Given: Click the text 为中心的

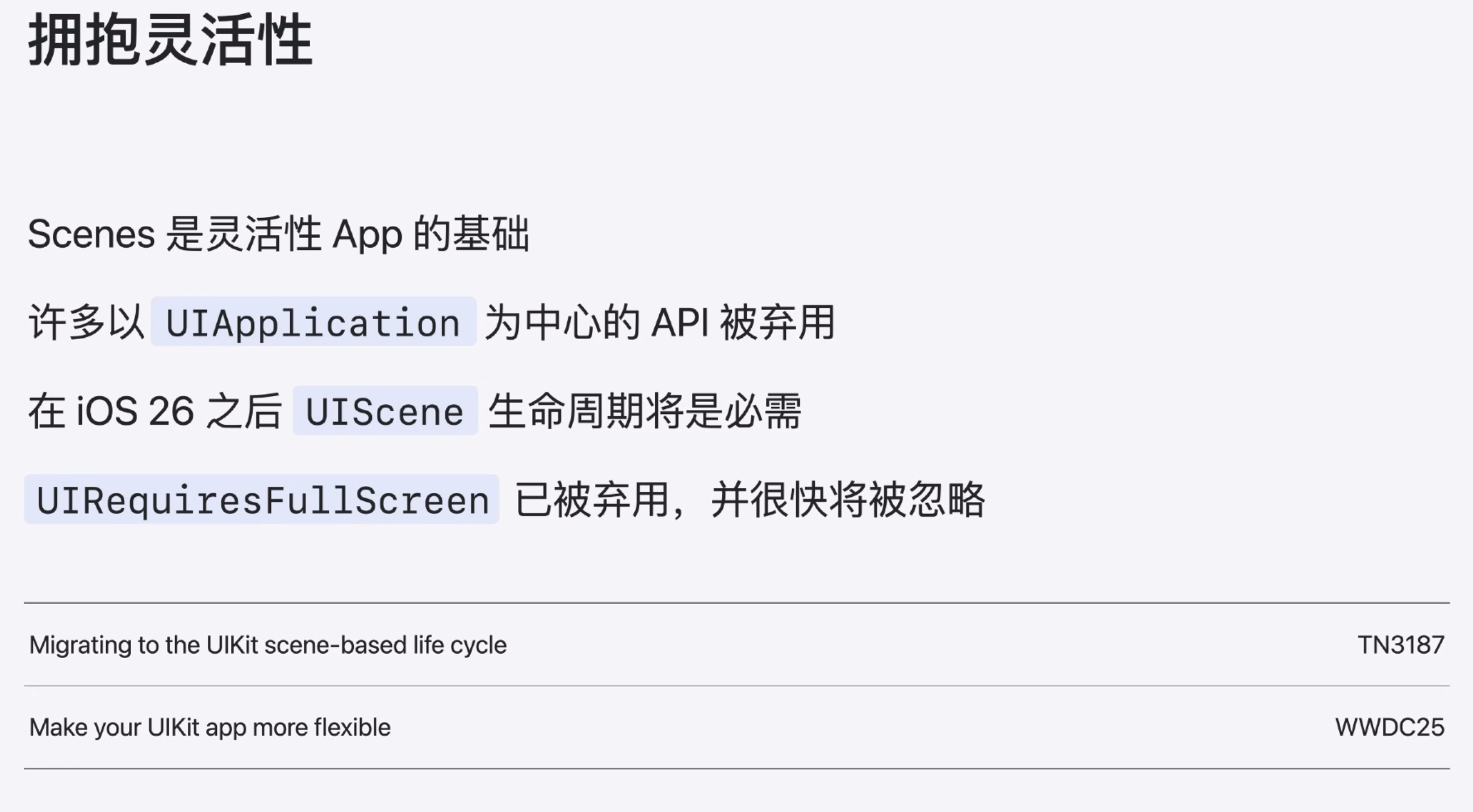Looking at the screenshot, I should [x=562, y=323].
